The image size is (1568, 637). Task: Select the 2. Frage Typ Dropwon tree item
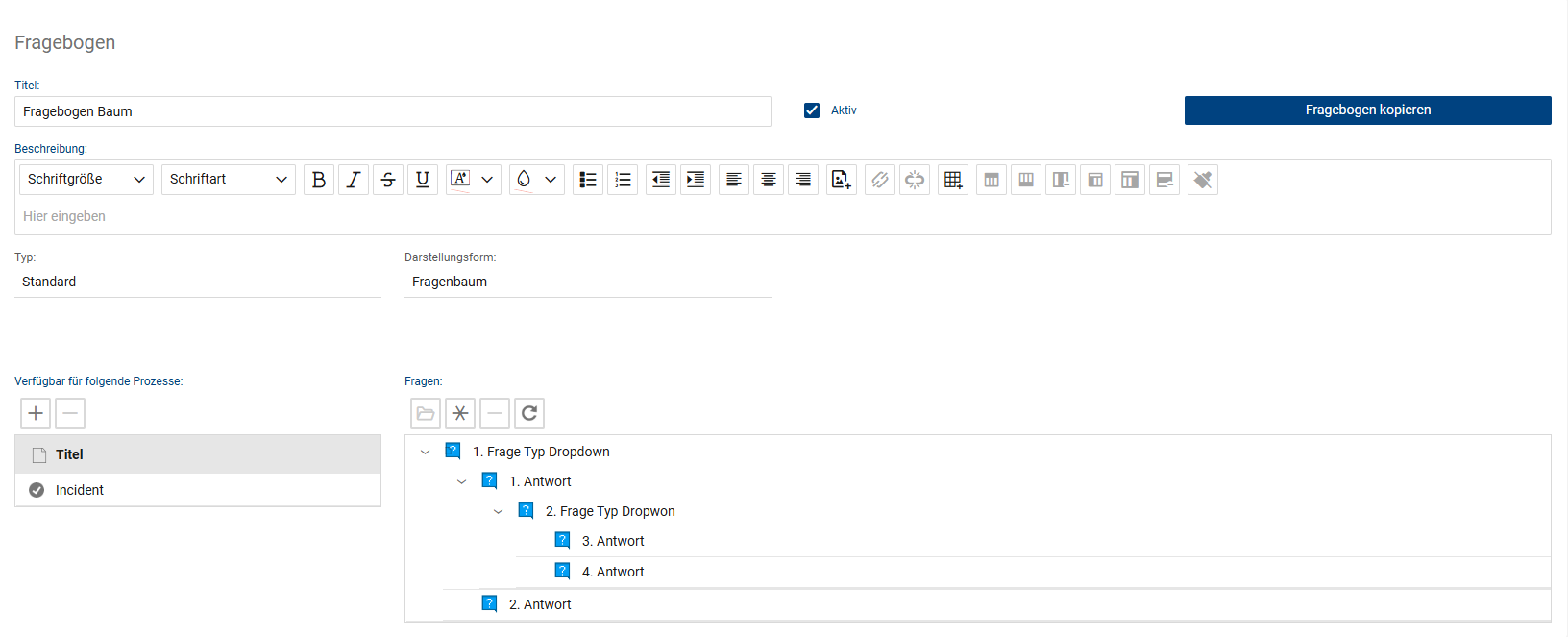point(610,511)
